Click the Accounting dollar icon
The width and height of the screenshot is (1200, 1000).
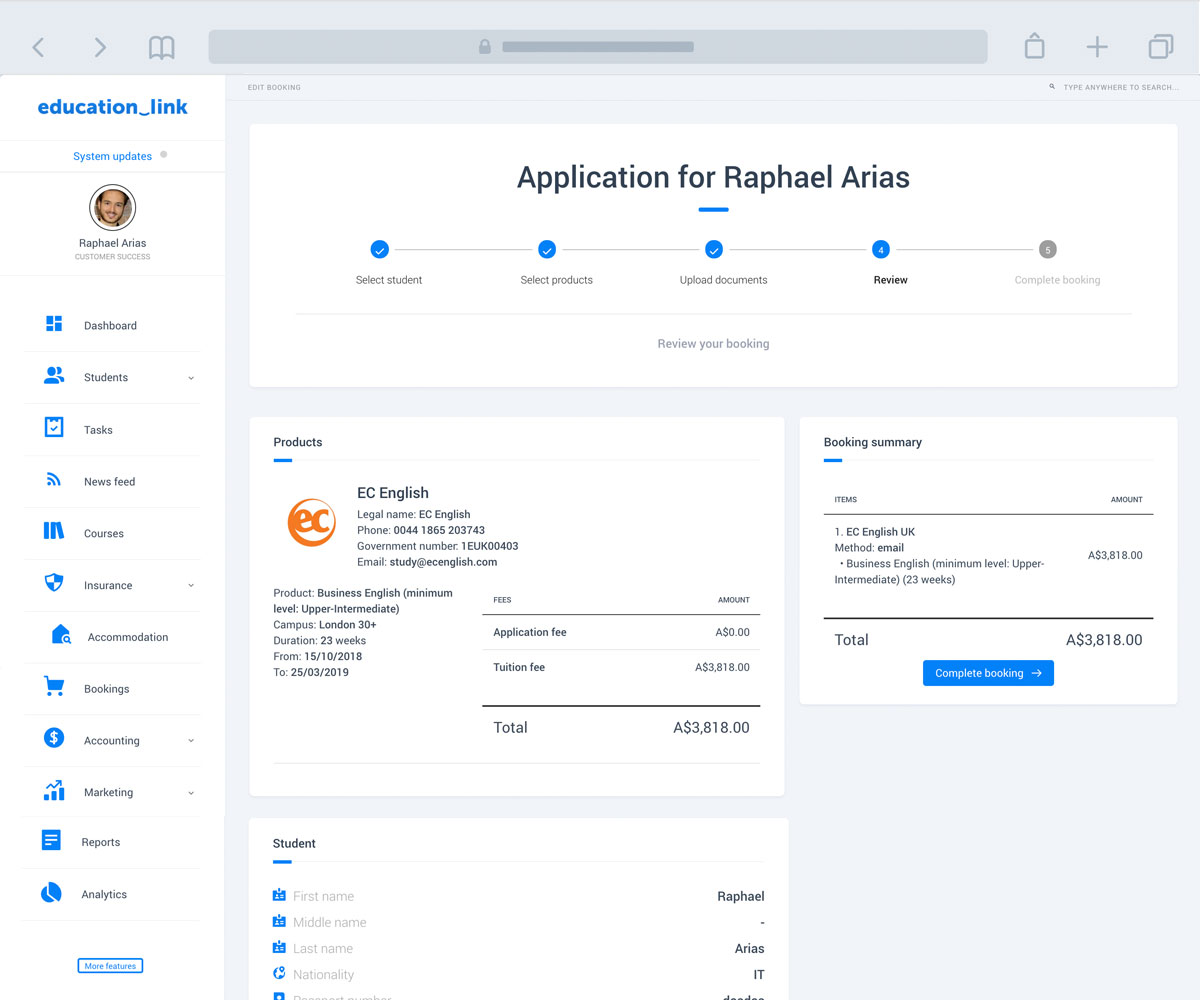click(54, 738)
